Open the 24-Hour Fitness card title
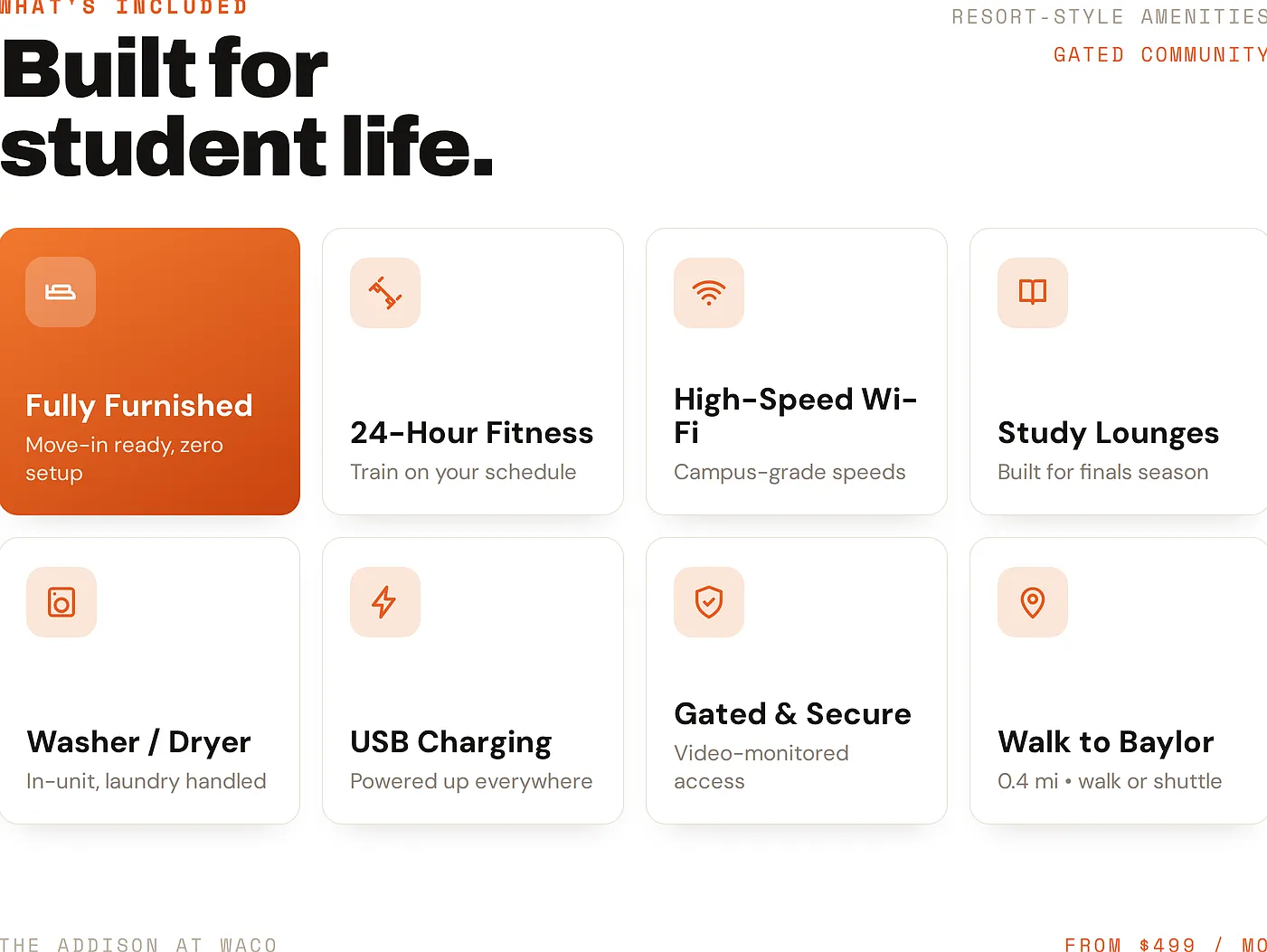Image resolution: width=1267 pixels, height=952 pixels. click(472, 433)
